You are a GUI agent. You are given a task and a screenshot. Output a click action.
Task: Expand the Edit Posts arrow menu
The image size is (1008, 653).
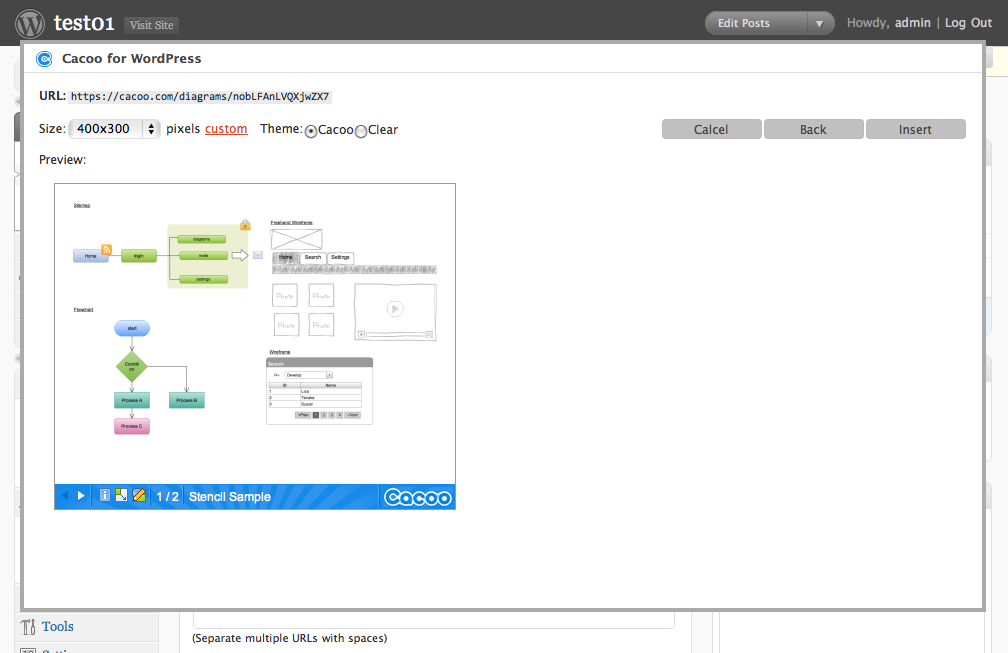click(819, 24)
